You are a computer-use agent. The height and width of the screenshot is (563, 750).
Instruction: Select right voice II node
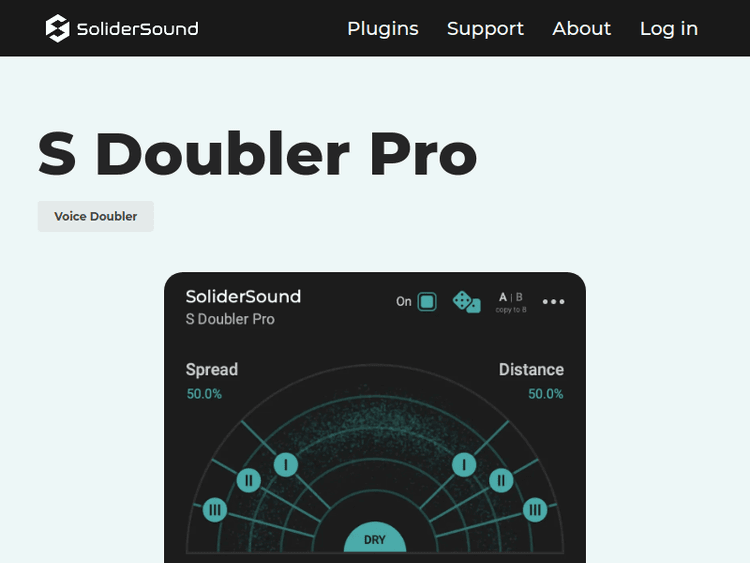tap(501, 480)
